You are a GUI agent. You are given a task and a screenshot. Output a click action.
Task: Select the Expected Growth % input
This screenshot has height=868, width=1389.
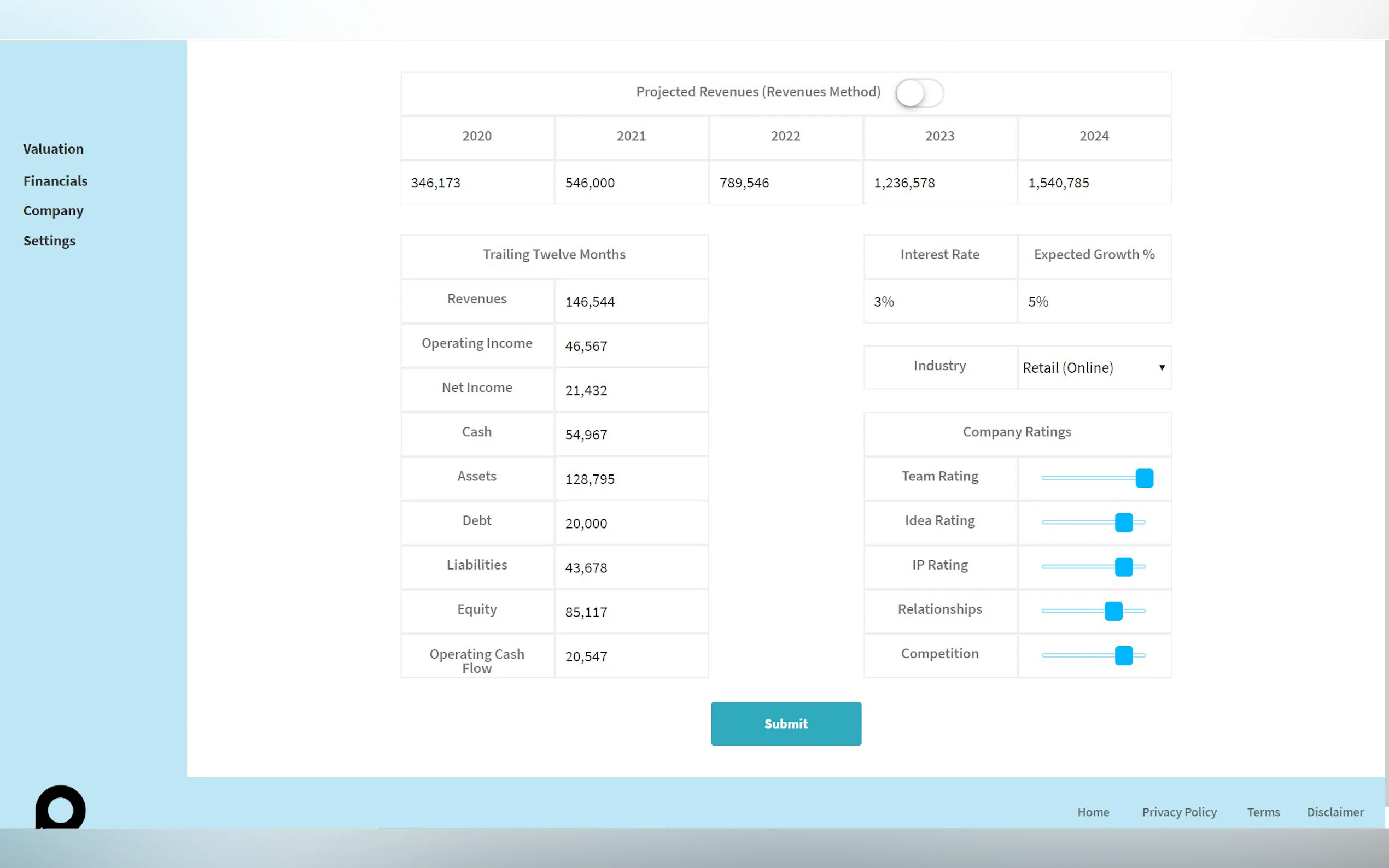(x=1094, y=301)
